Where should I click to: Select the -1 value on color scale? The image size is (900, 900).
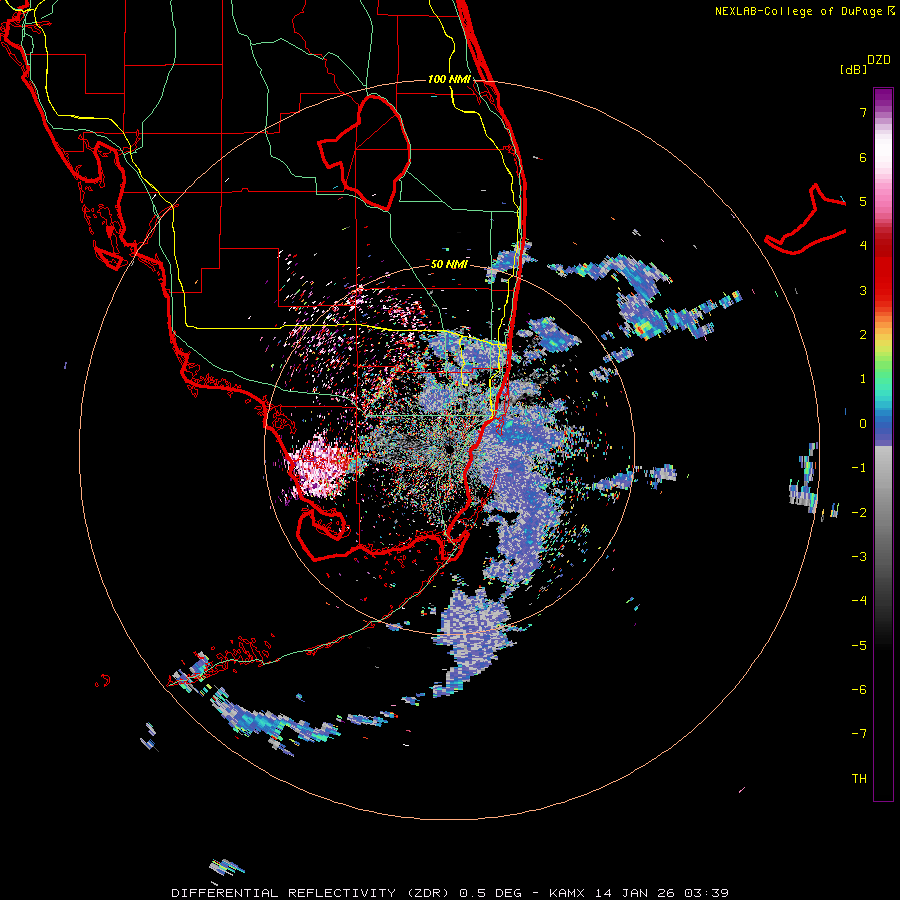coord(859,468)
